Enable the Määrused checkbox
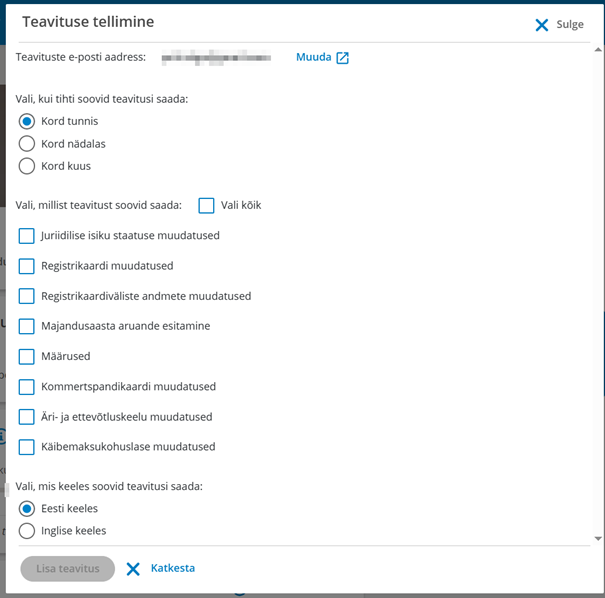 [x=27, y=356]
